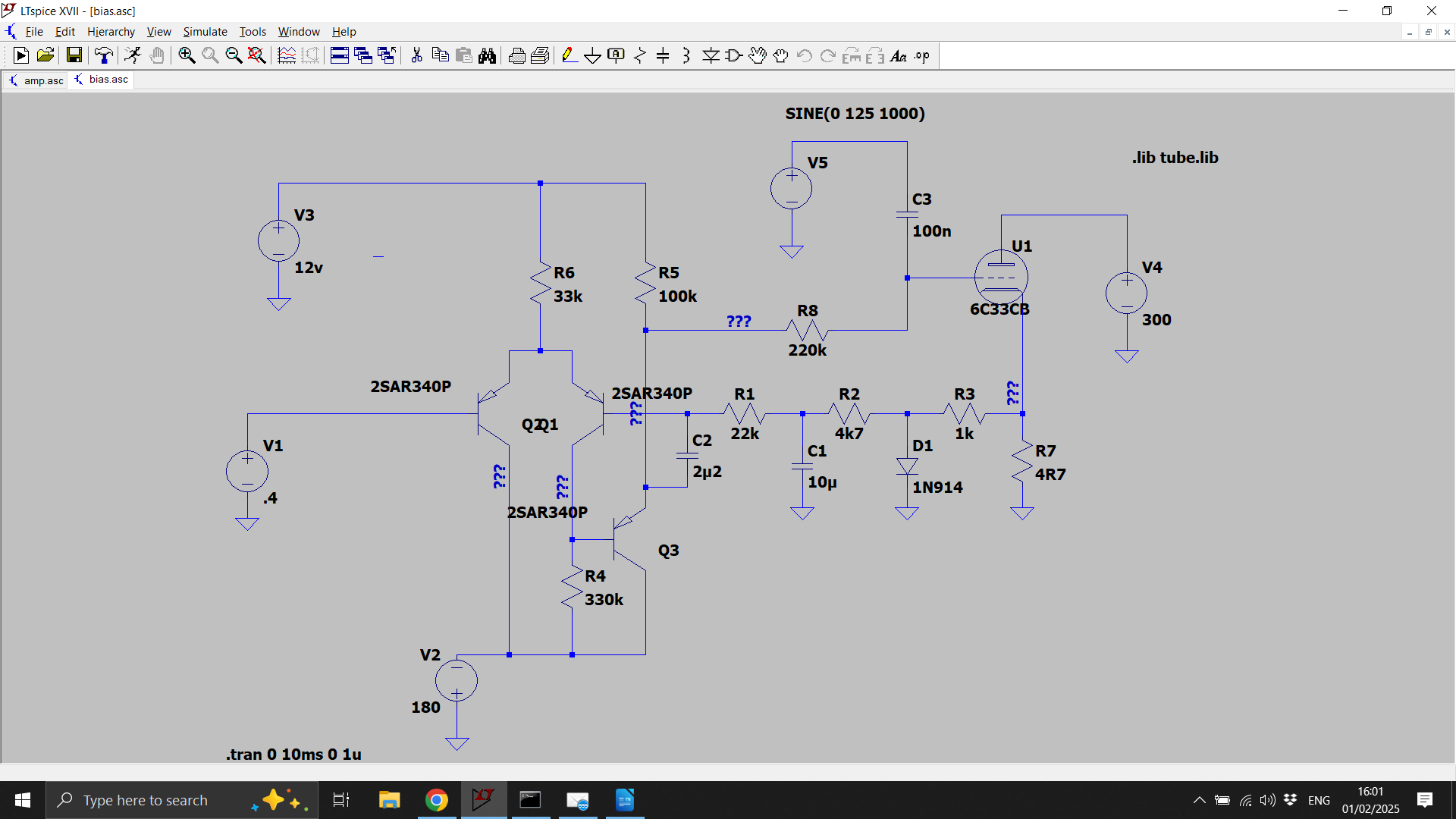Image resolution: width=1456 pixels, height=819 pixels.
Task: Open the notification center icon
Action: point(1425,800)
